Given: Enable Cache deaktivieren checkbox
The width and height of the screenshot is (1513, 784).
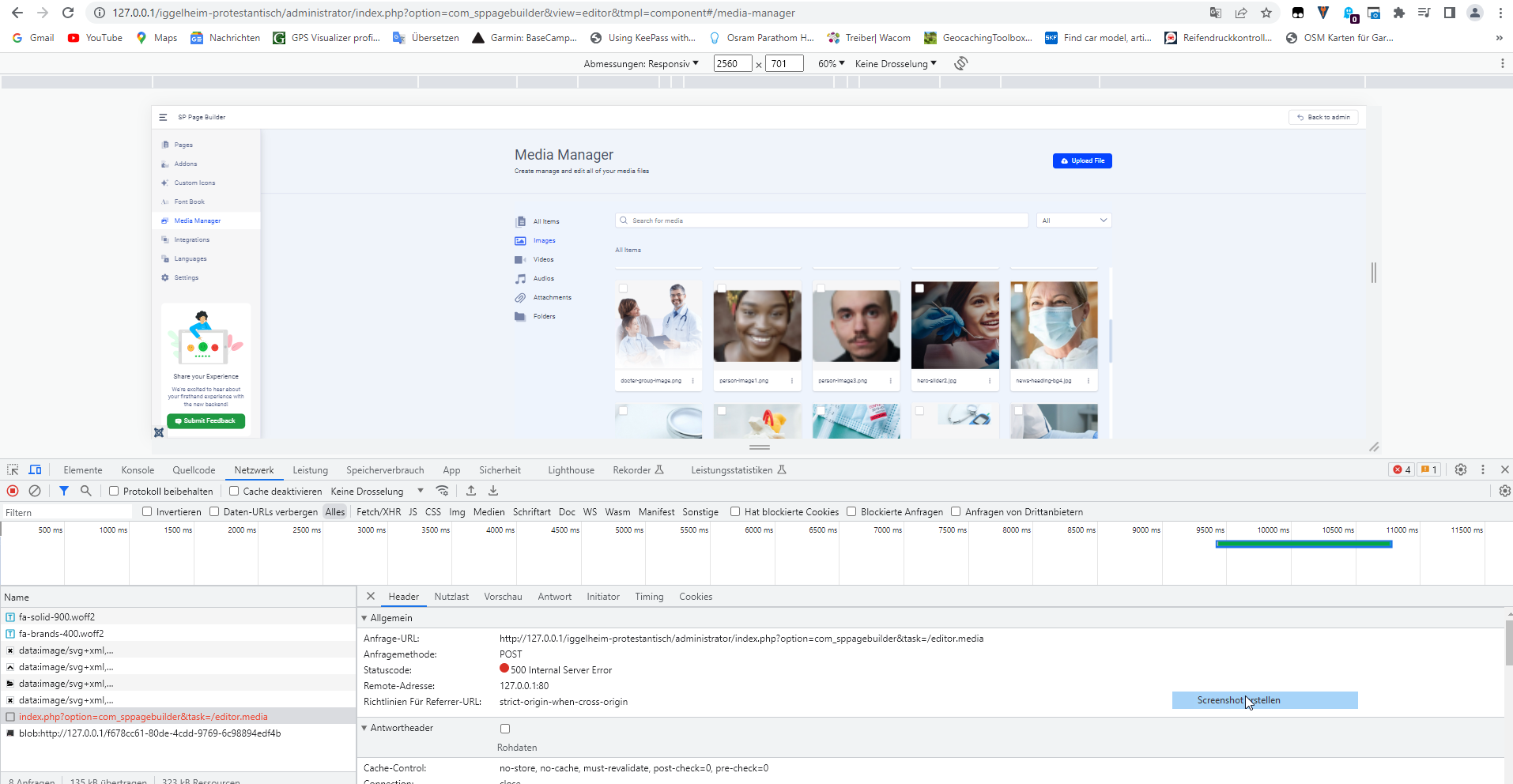Looking at the screenshot, I should [234, 491].
